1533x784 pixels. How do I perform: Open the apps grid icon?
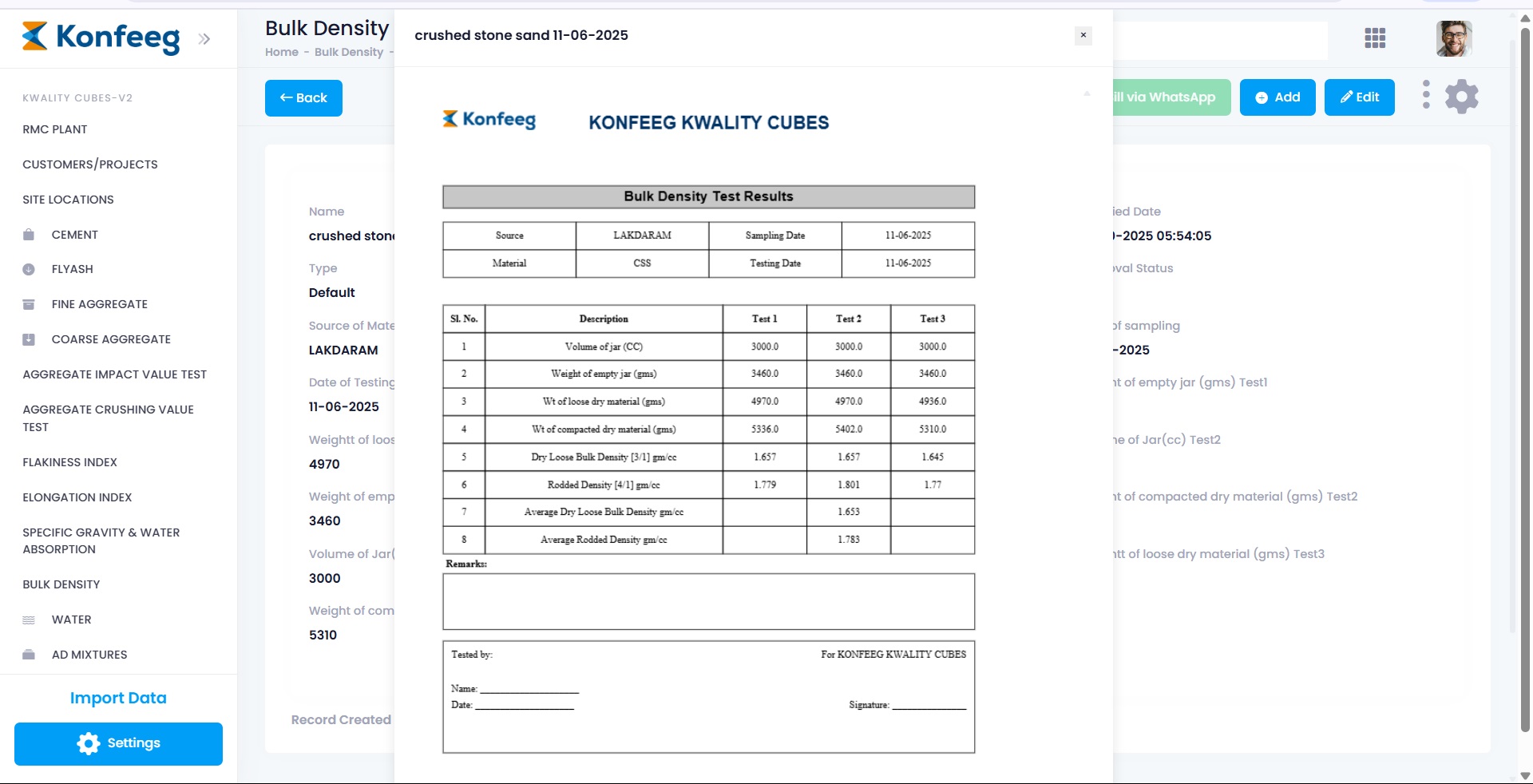[1375, 38]
